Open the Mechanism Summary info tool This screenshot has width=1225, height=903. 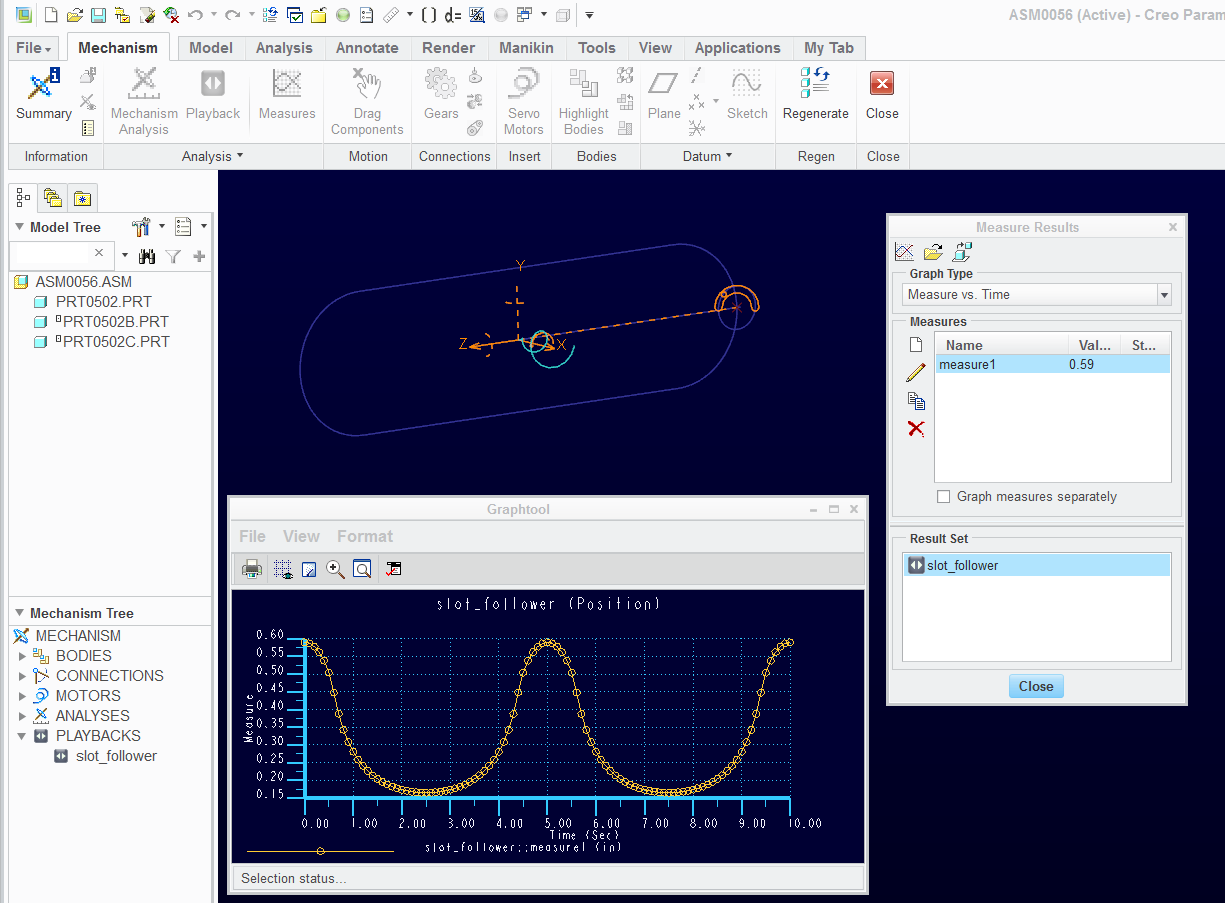coord(43,95)
